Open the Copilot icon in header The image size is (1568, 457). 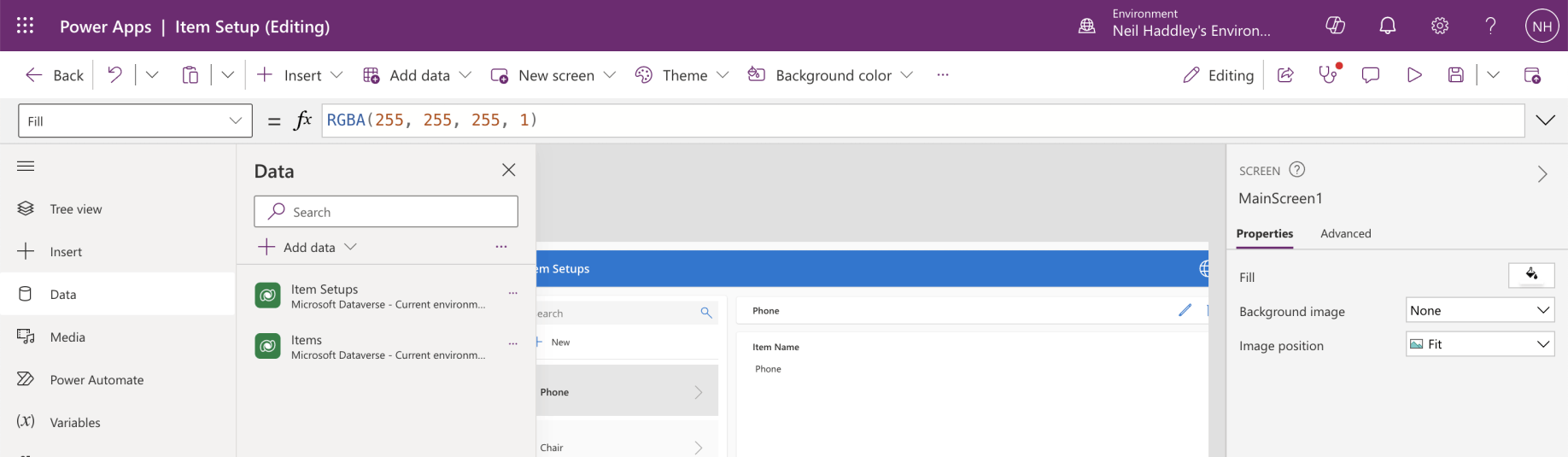point(1335,26)
